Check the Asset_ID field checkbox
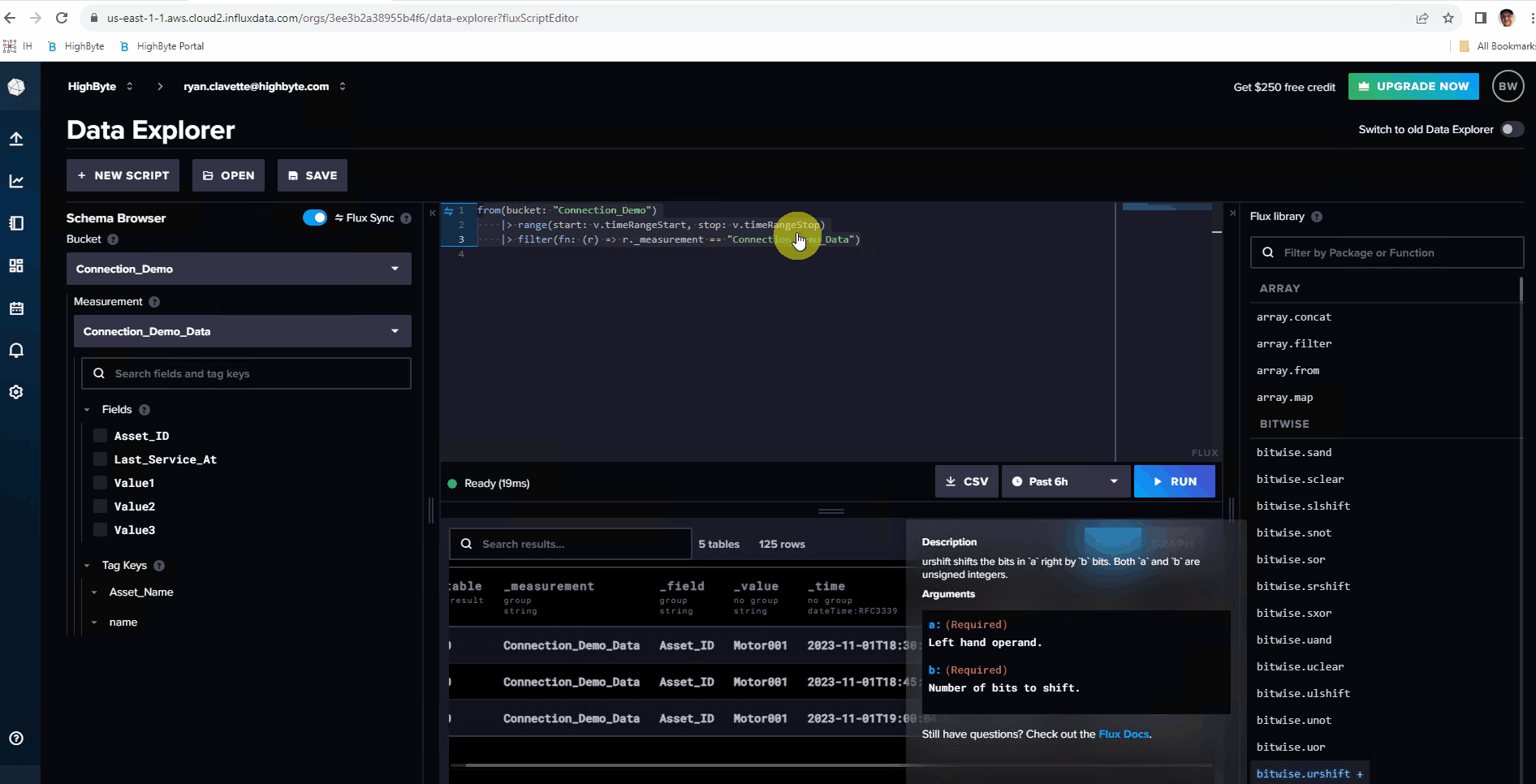 99,436
